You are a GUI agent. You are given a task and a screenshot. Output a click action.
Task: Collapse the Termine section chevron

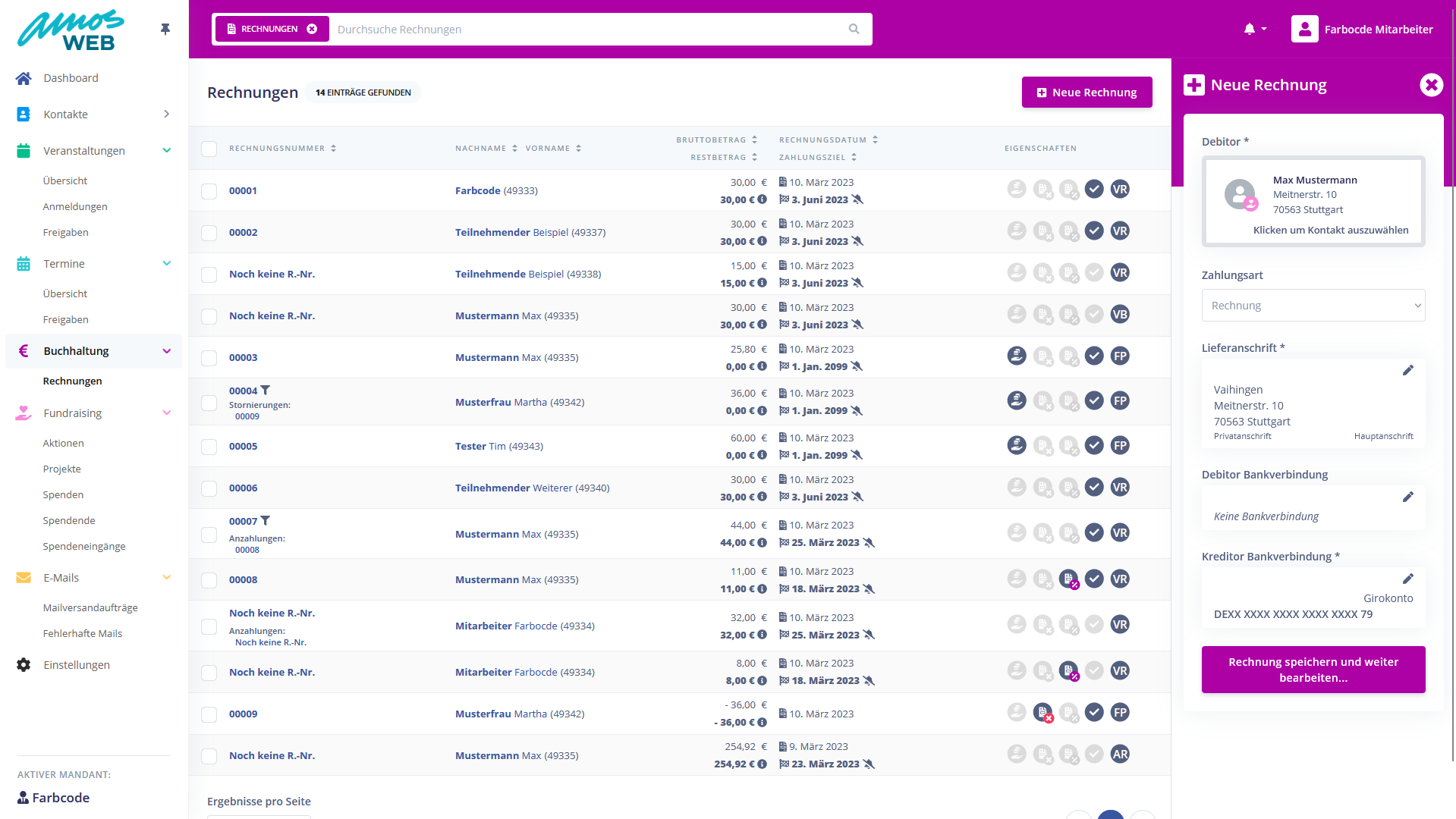pos(167,263)
